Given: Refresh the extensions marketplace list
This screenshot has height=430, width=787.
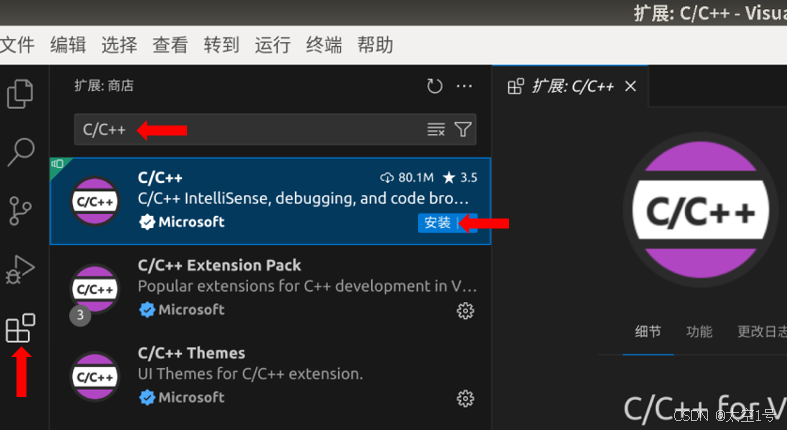Looking at the screenshot, I should (x=434, y=86).
